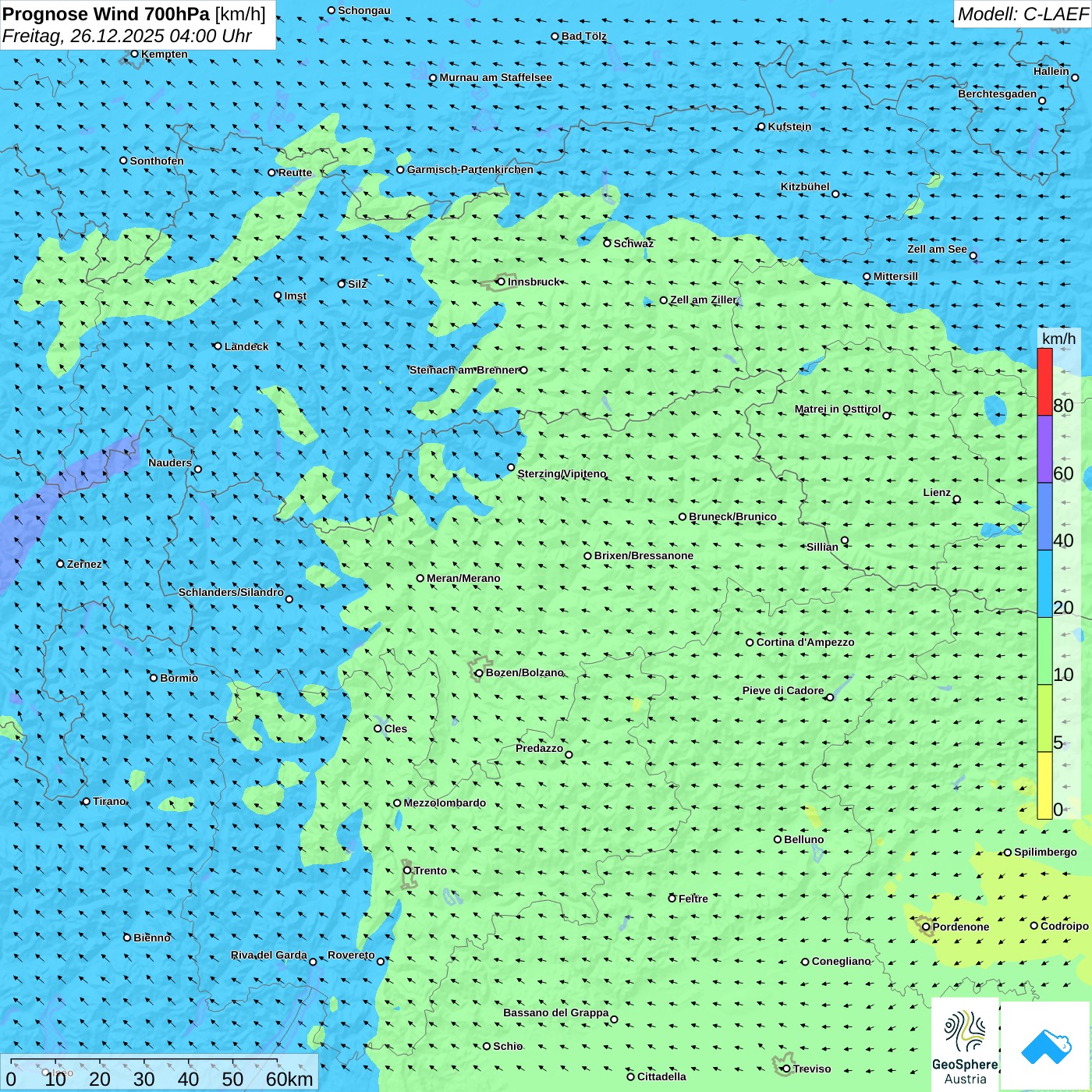Image resolution: width=1092 pixels, height=1092 pixels.
Task: Click the 'Riva del Garda' label
Action: (269, 955)
